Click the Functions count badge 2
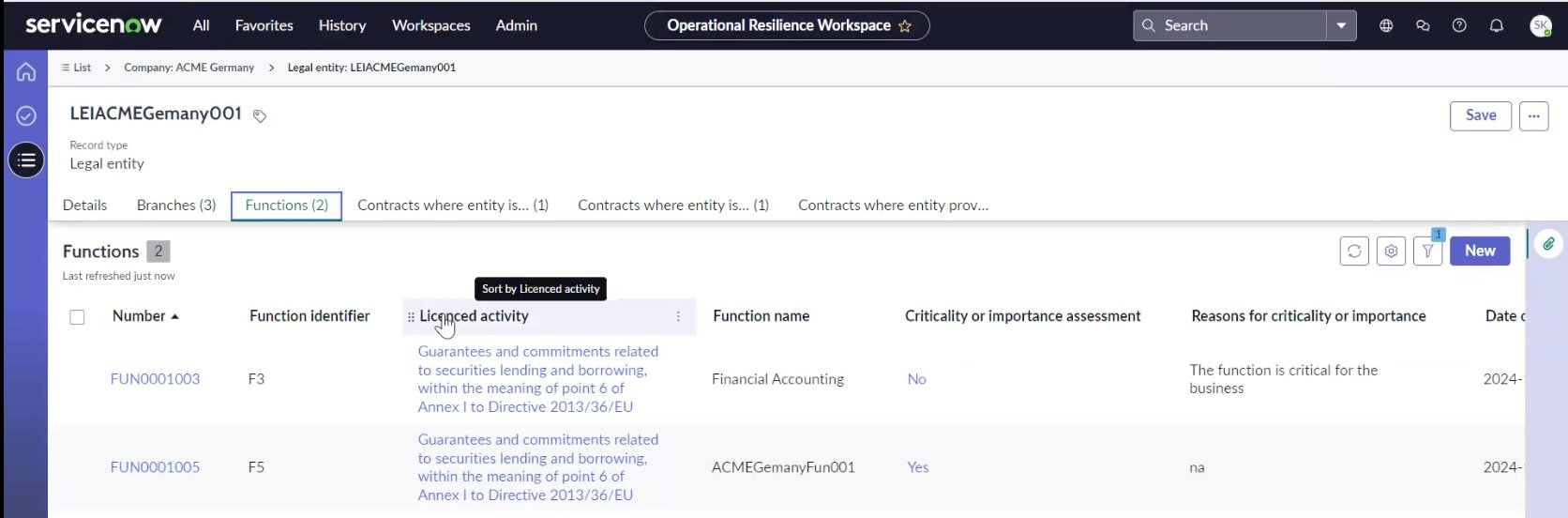 tap(158, 251)
